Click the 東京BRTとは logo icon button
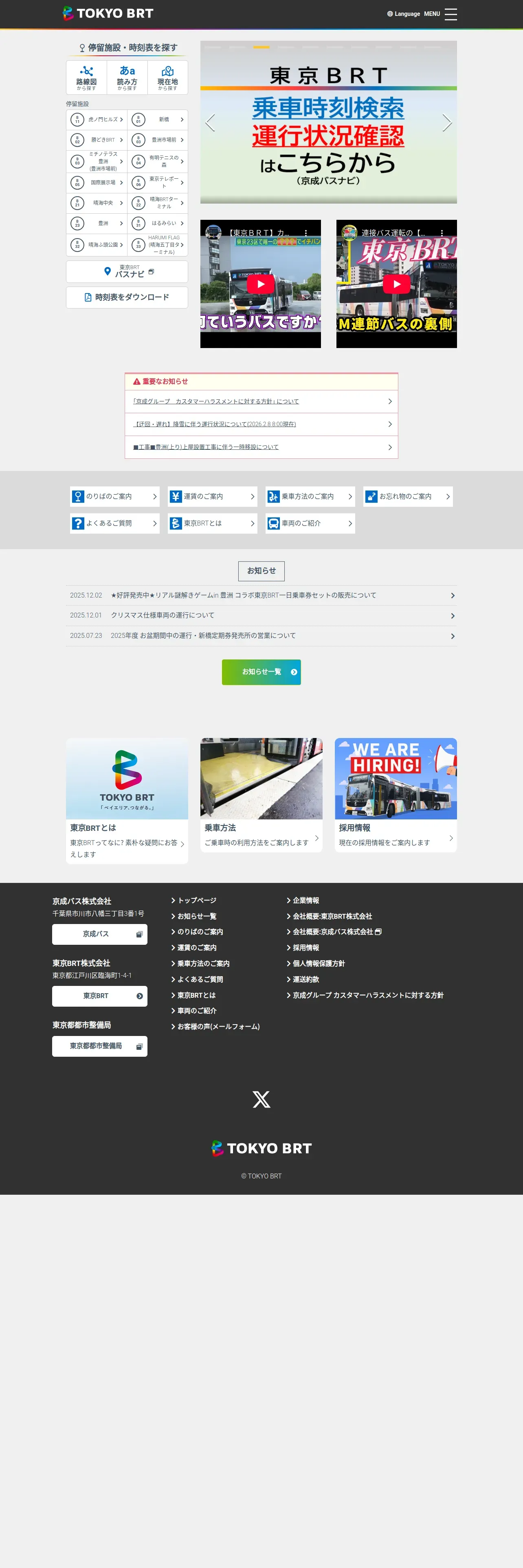 coord(175,523)
